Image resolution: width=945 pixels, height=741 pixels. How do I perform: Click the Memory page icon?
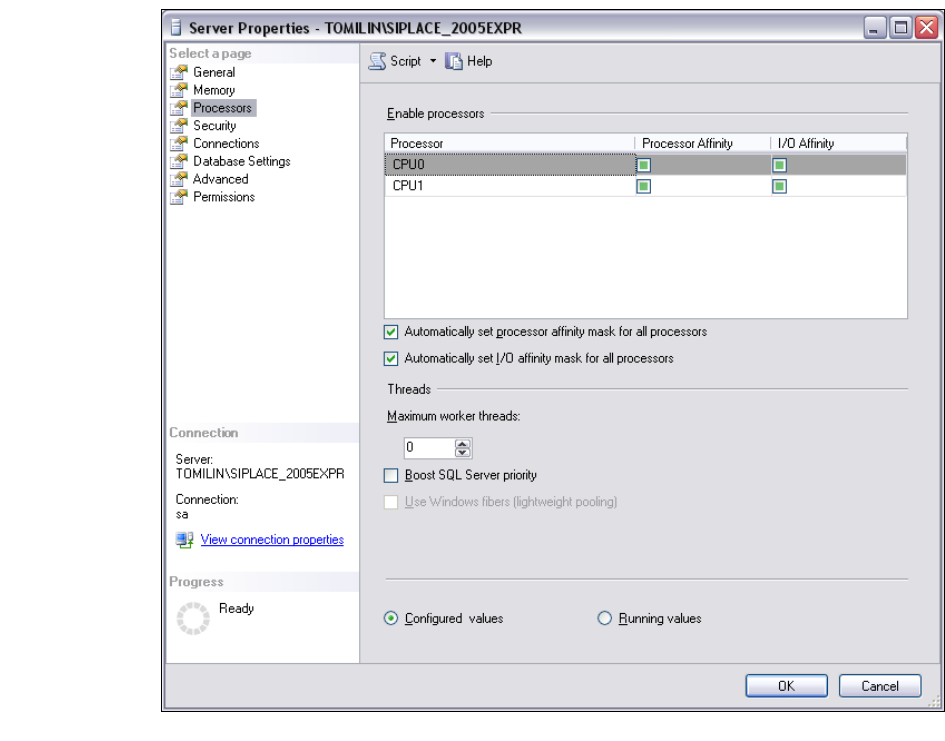[x=178, y=90]
